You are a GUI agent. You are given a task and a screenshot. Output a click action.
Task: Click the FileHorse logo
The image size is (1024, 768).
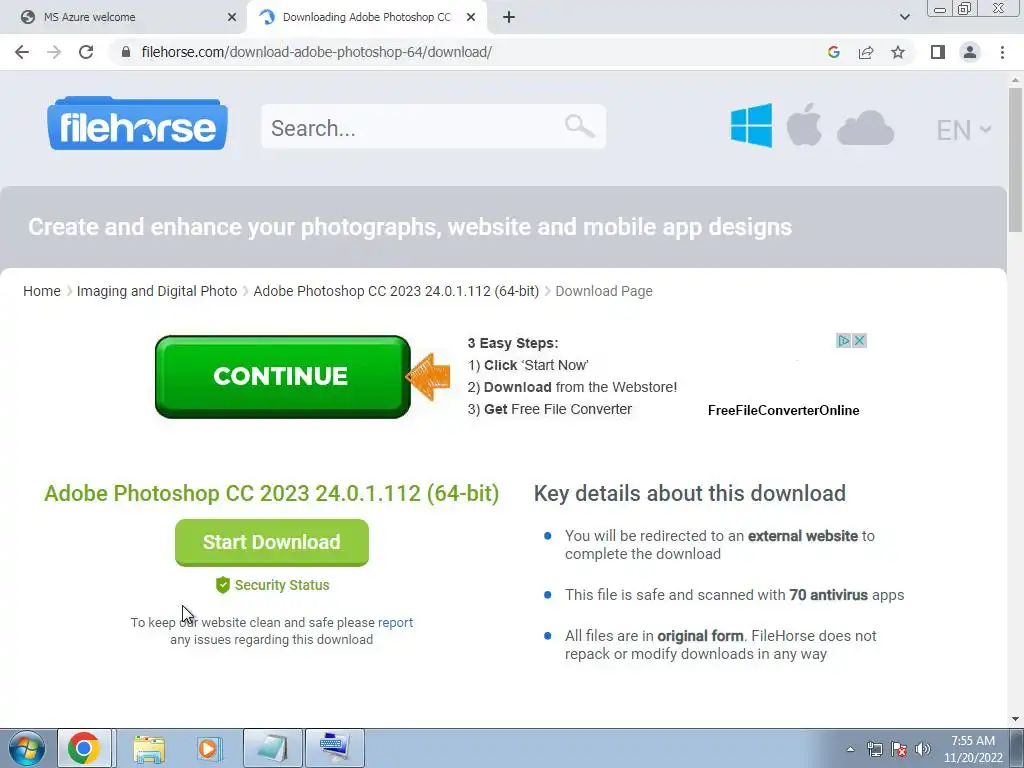[137, 123]
